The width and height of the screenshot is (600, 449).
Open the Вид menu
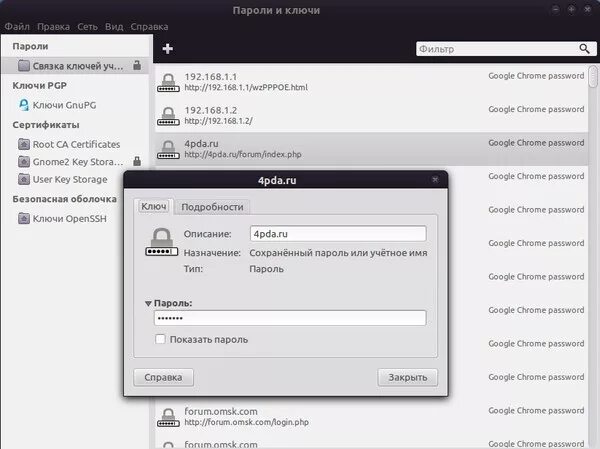[114, 27]
